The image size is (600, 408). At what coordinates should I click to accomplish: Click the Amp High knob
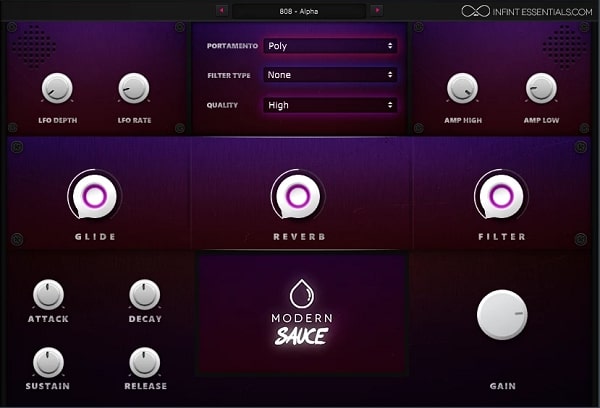point(462,88)
